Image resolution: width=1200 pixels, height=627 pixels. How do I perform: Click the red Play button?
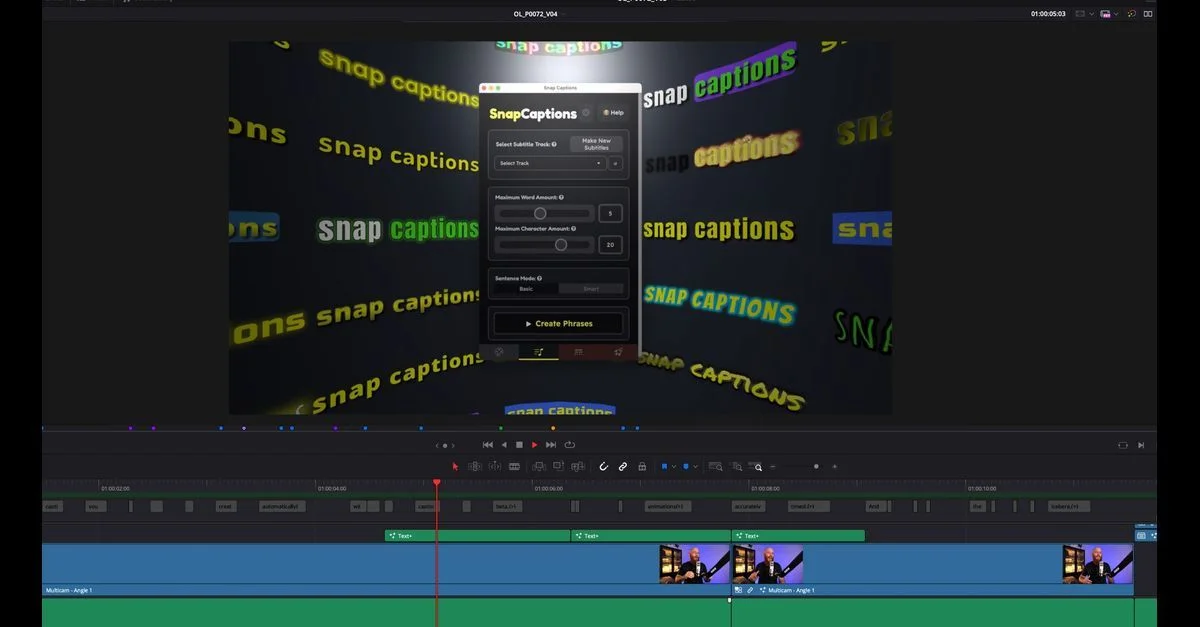click(535, 445)
